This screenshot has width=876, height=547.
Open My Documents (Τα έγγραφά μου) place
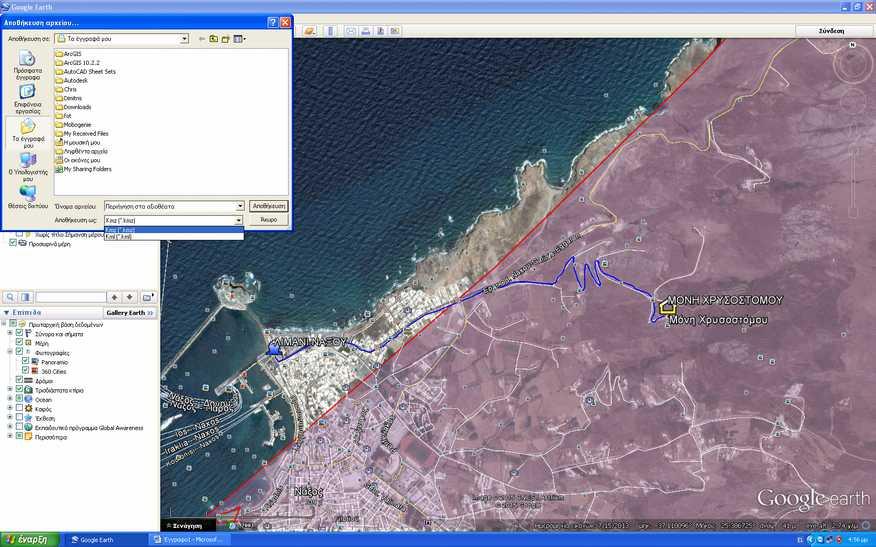pos(27,133)
